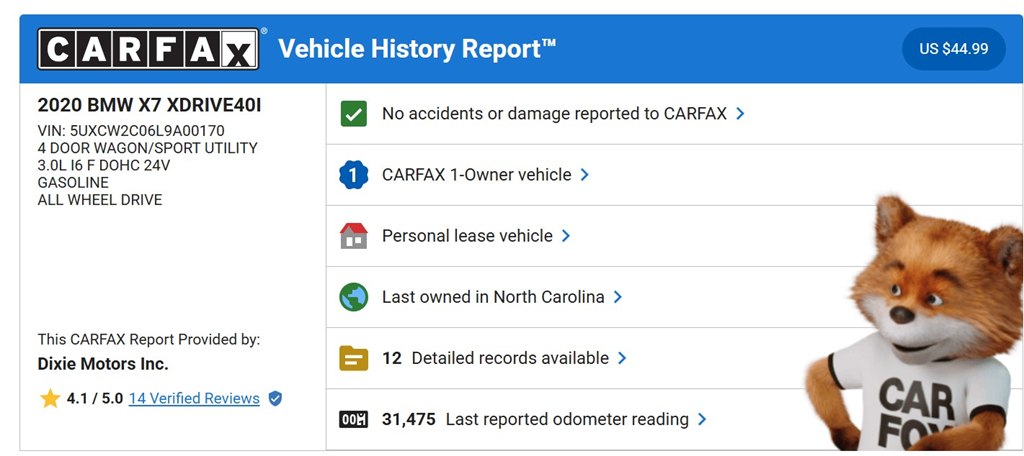Click the green checkmark no-accidents icon
Image resolution: width=1024 pixels, height=456 pixels.
353,114
